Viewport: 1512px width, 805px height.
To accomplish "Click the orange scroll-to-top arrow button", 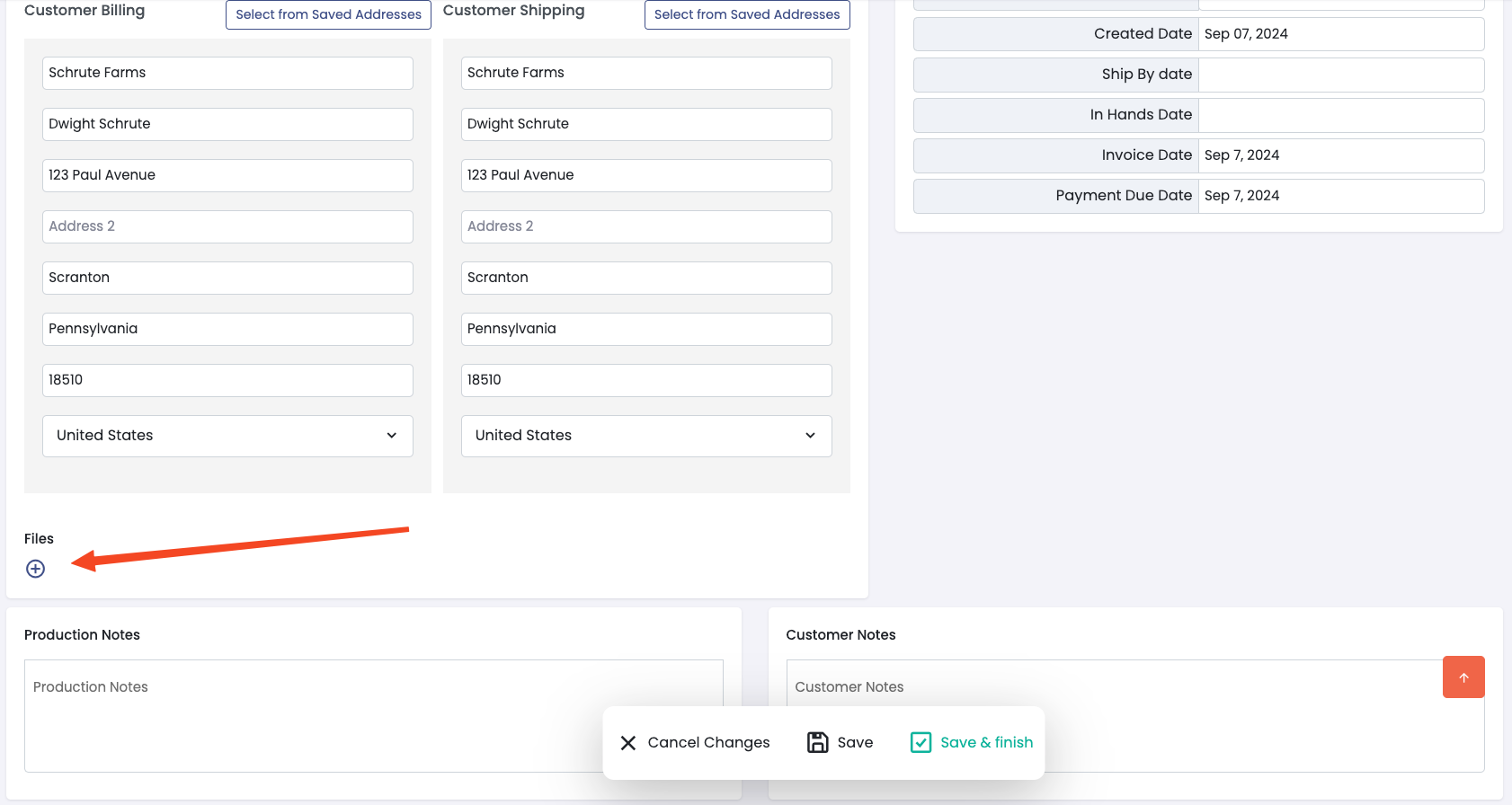I will 1463,677.
